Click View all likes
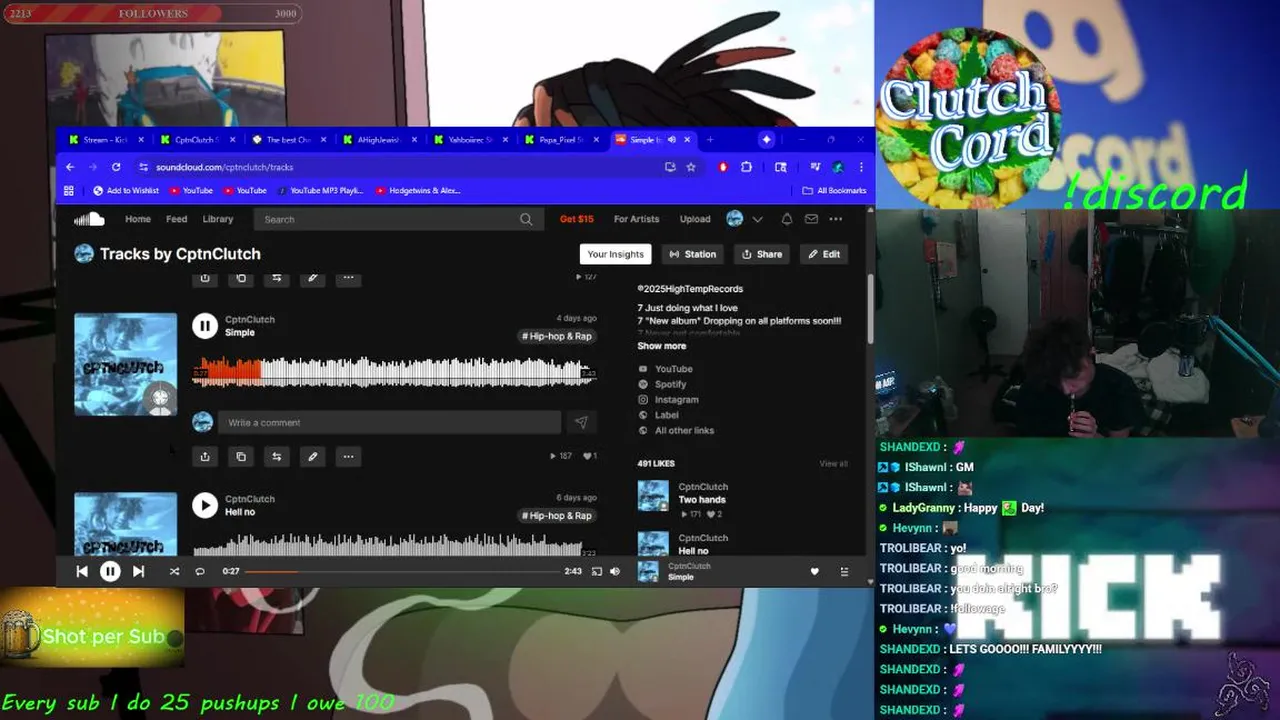Viewport: 1280px width, 720px height. 833,464
